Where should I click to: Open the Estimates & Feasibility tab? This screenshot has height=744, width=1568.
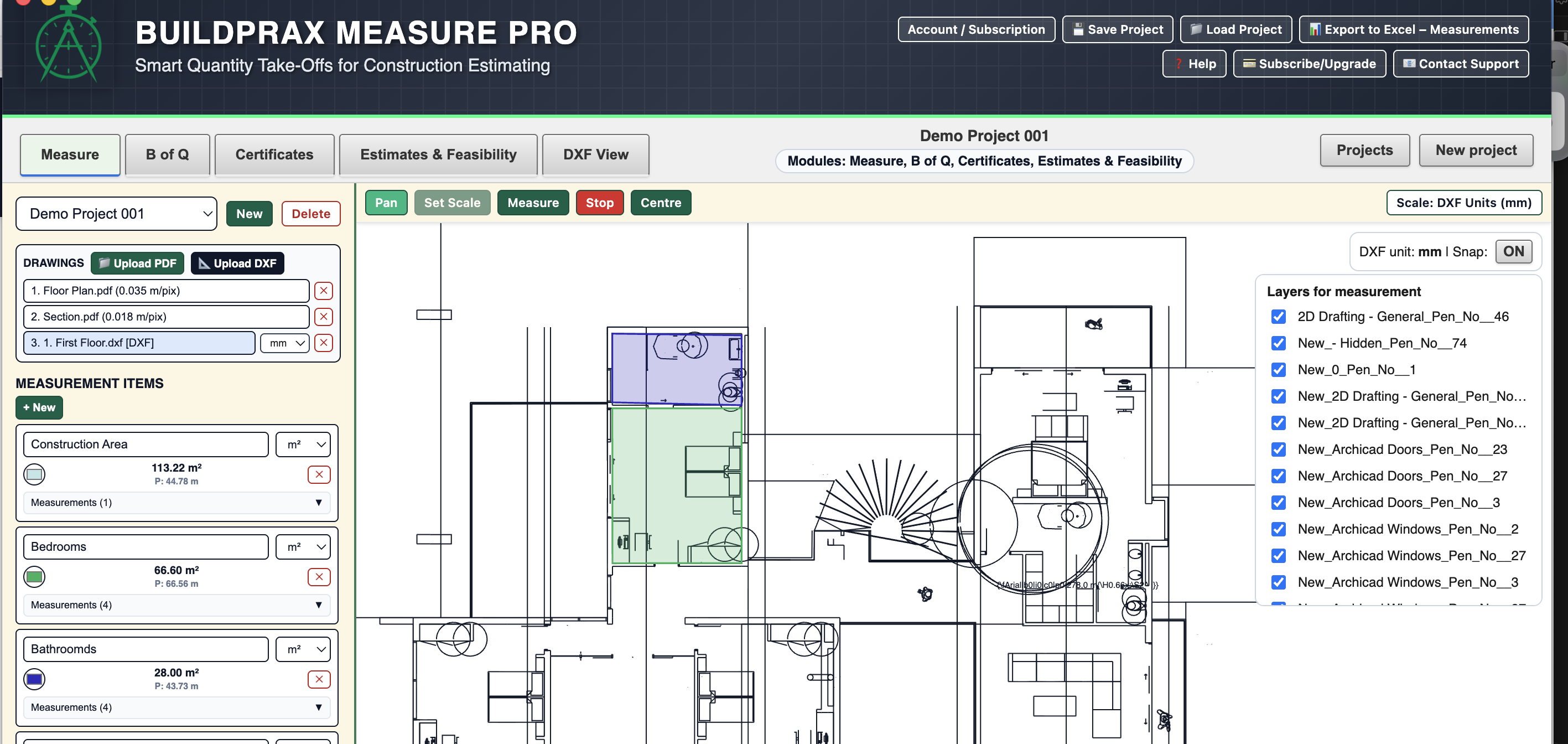pyautogui.click(x=438, y=154)
